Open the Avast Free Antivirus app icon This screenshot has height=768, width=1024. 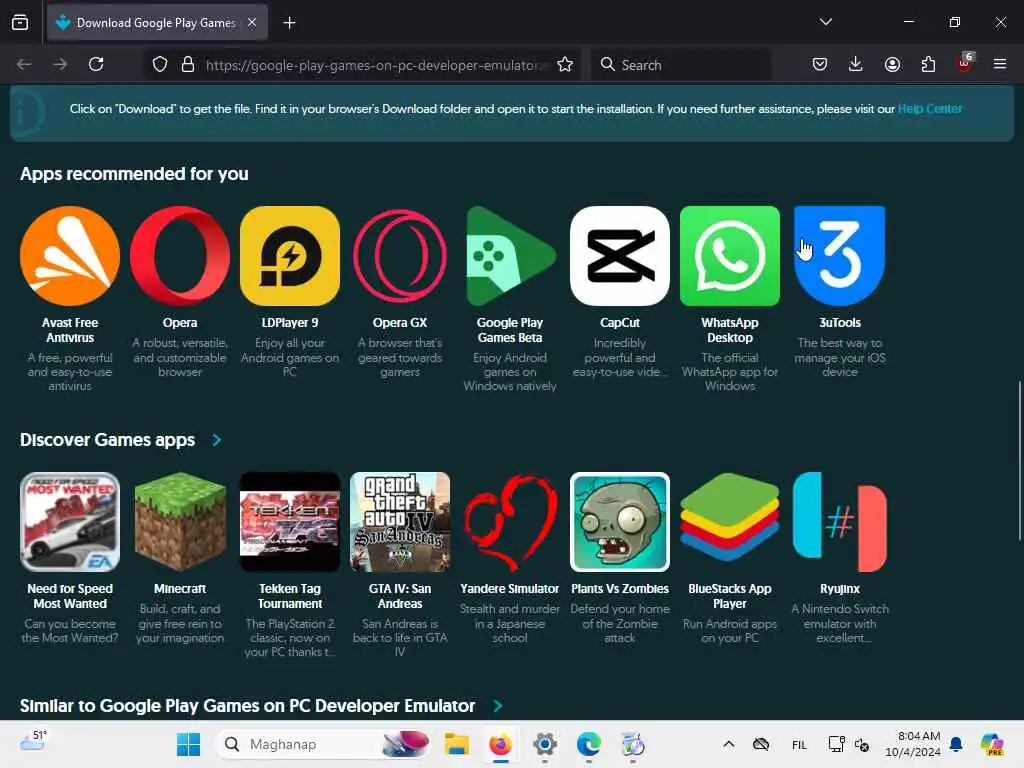point(70,256)
